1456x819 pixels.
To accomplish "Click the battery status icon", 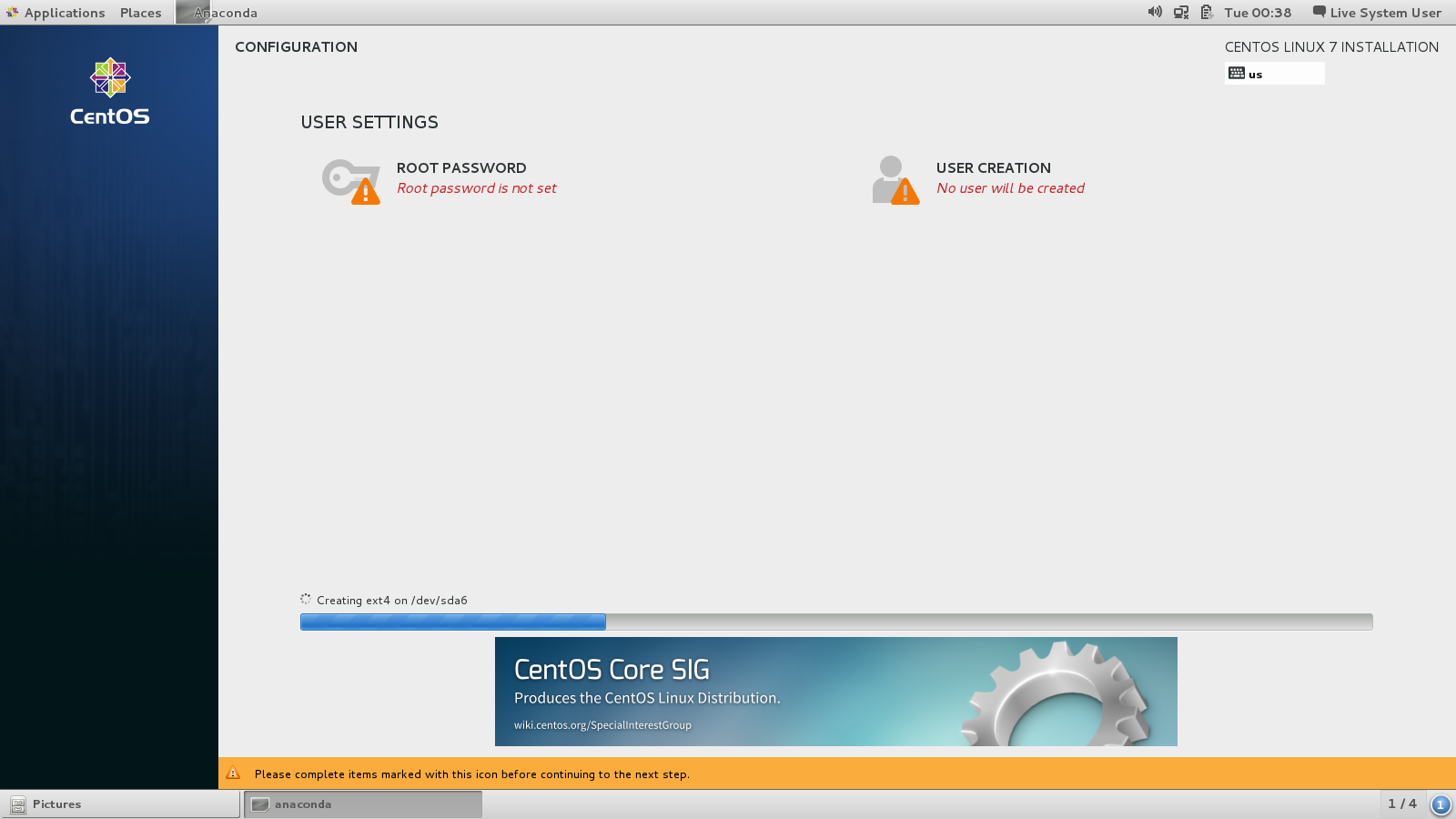I will tap(1207, 12).
